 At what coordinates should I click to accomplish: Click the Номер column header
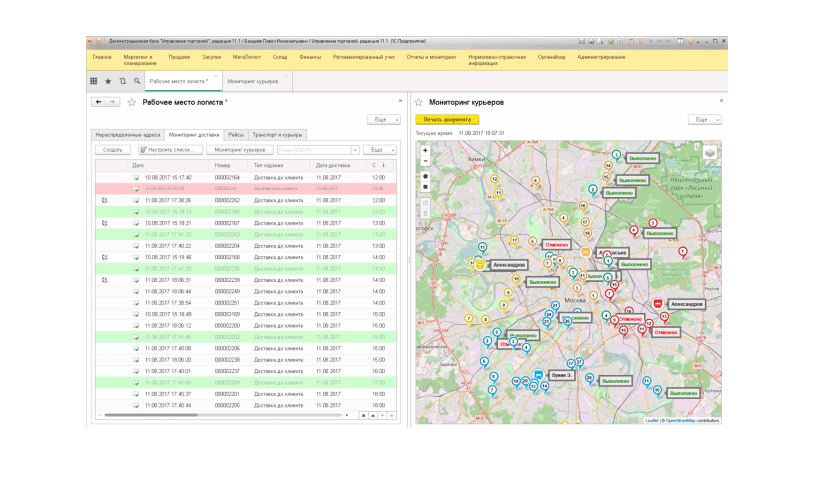(229, 165)
